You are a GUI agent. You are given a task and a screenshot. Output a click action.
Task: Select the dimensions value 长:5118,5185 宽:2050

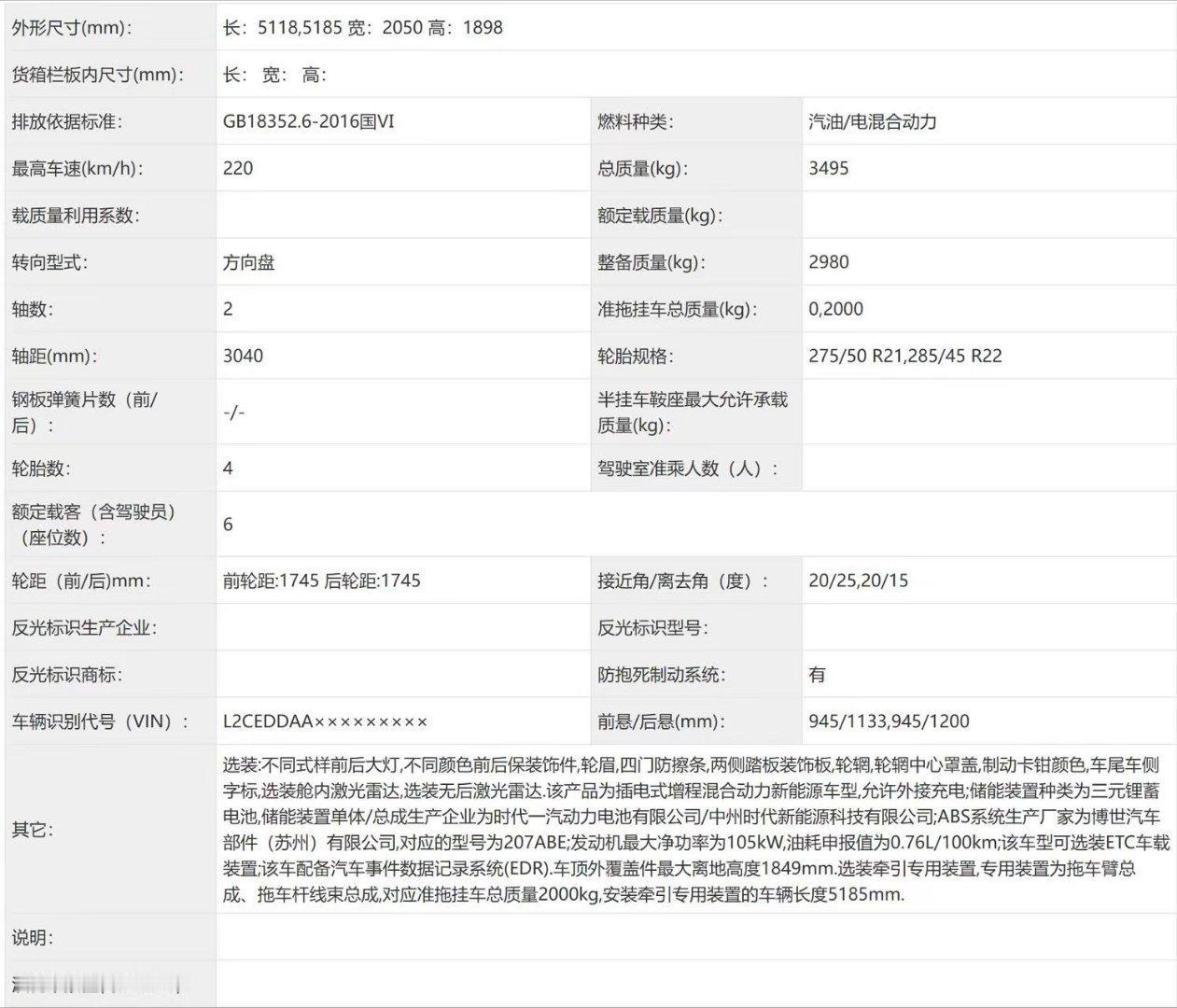(x=323, y=28)
